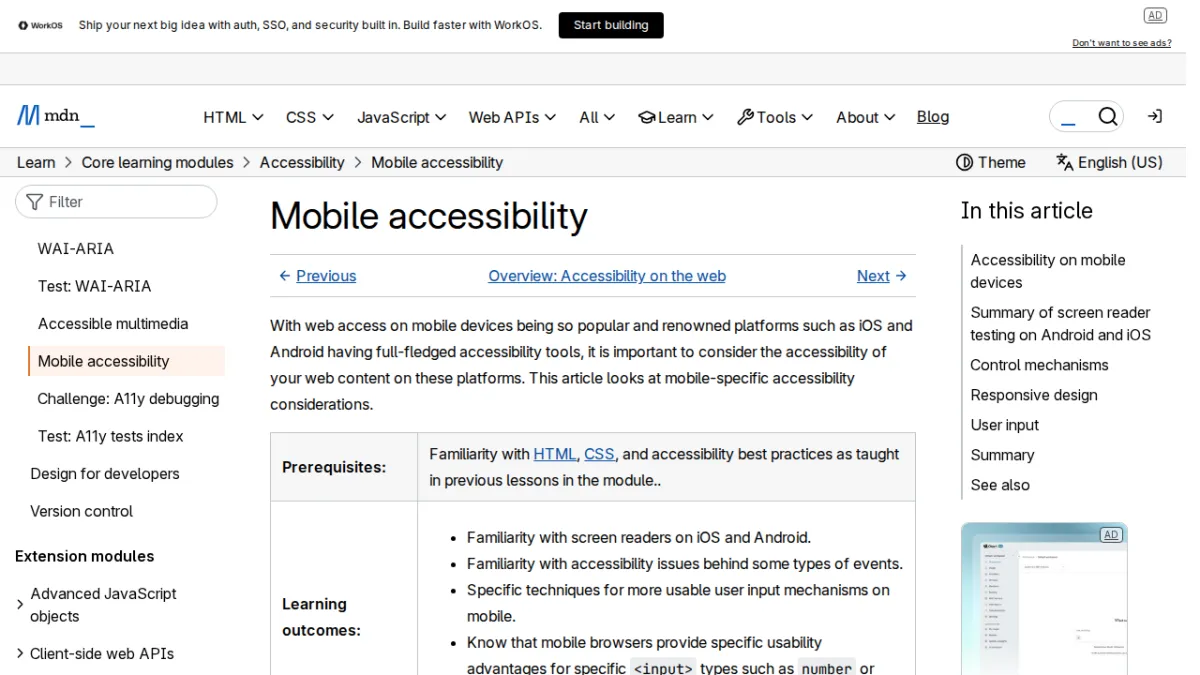Go to the Next article
Image resolution: width=1200 pixels, height=675 pixels.
pyautogui.click(x=882, y=276)
